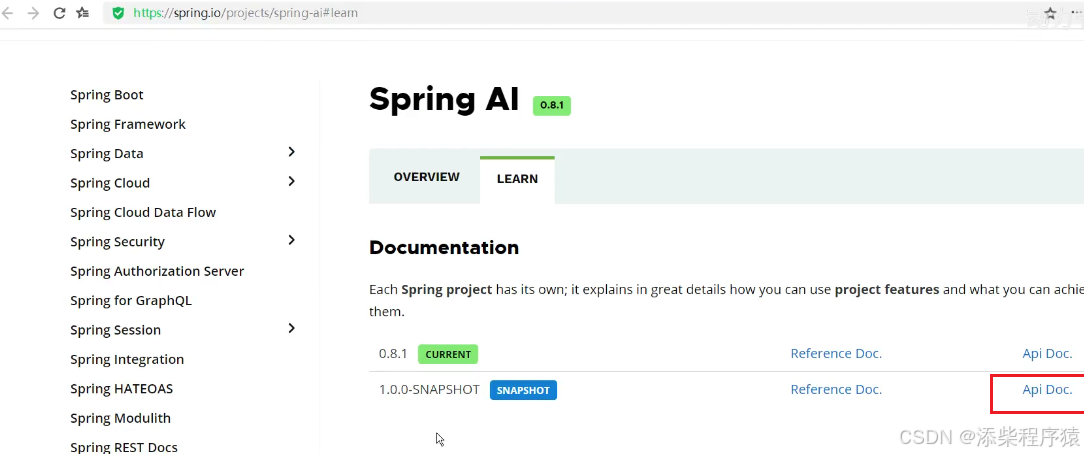Image resolution: width=1084 pixels, height=454 pixels.
Task: Open the Spring Integration link
Action: click(127, 359)
